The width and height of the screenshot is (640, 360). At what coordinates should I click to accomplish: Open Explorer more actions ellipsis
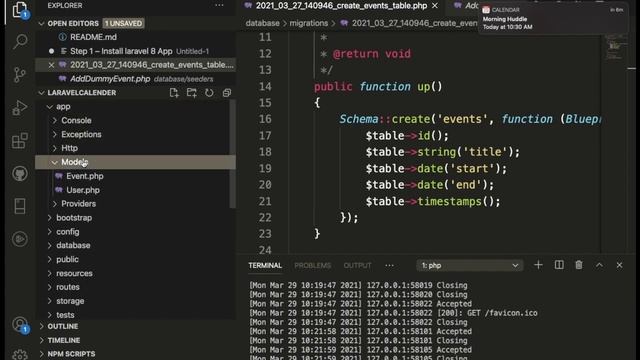[219, 5]
